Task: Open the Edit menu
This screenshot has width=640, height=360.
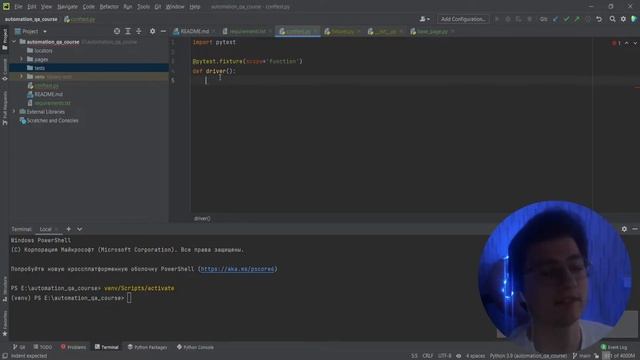Action: pyautogui.click(x=32, y=7)
